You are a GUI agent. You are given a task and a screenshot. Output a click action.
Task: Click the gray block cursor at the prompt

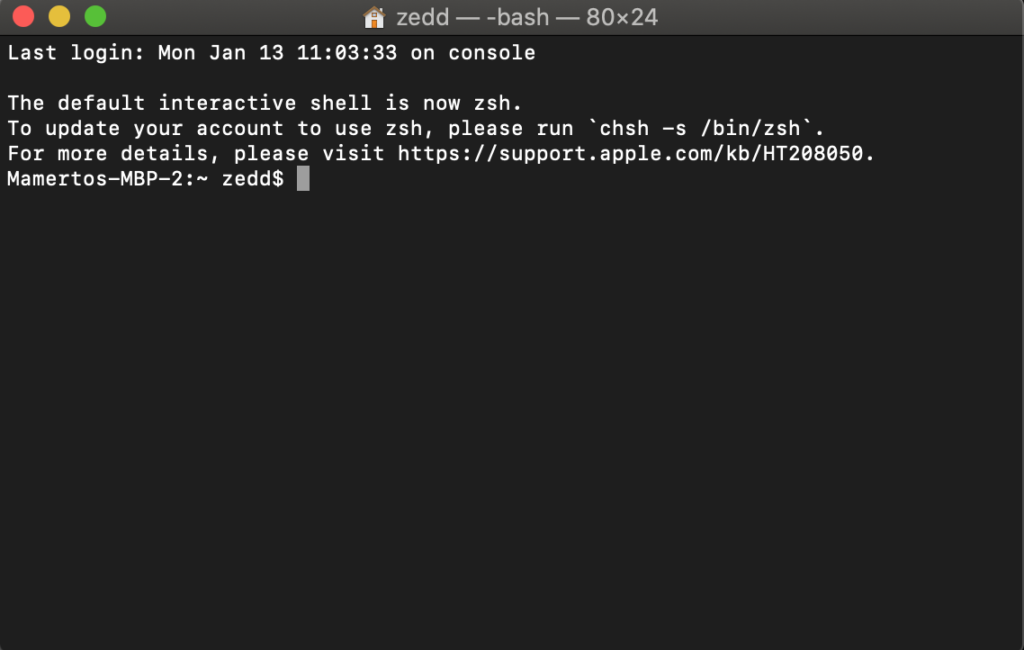pos(303,178)
